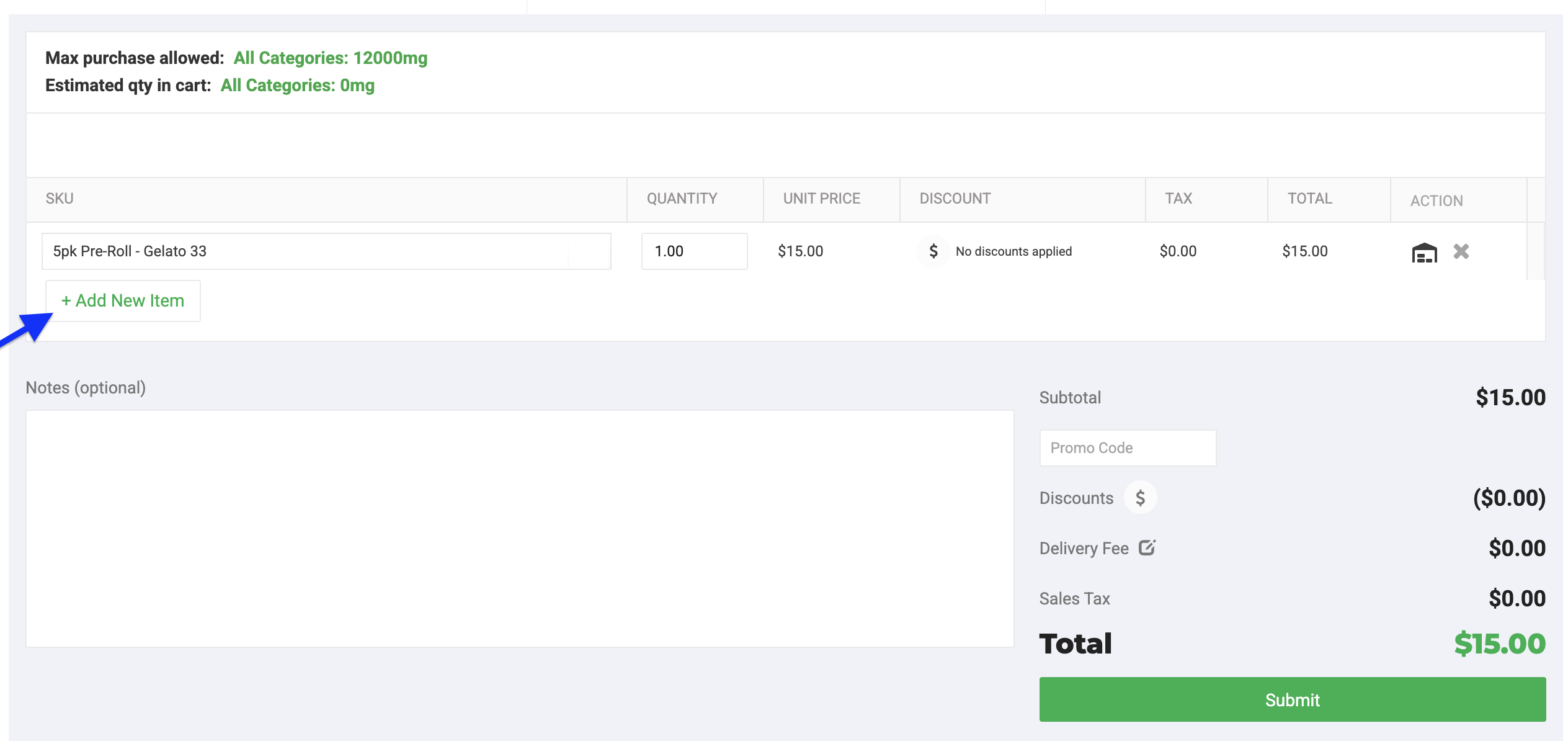Screen dimensions: 1568x741
Task: Click the TAX column header
Action: (1178, 199)
